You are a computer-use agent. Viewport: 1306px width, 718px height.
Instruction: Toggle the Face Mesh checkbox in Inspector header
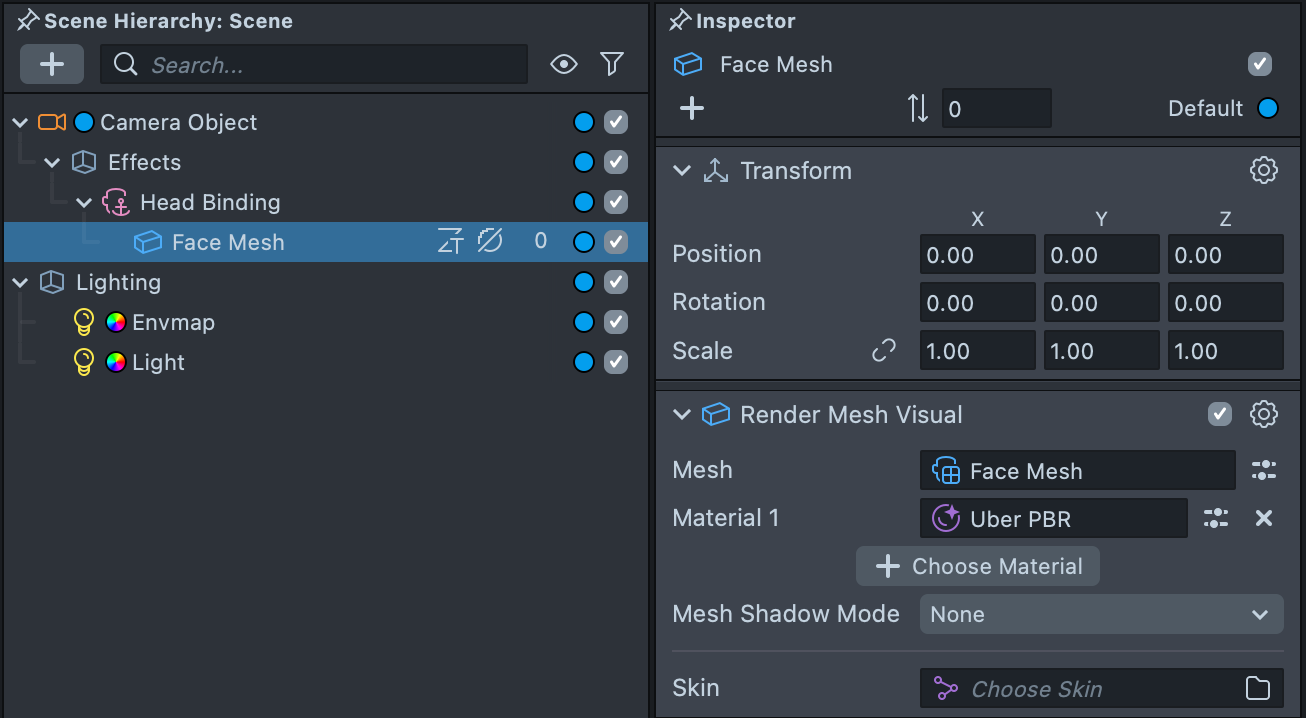pyautogui.click(x=1260, y=65)
